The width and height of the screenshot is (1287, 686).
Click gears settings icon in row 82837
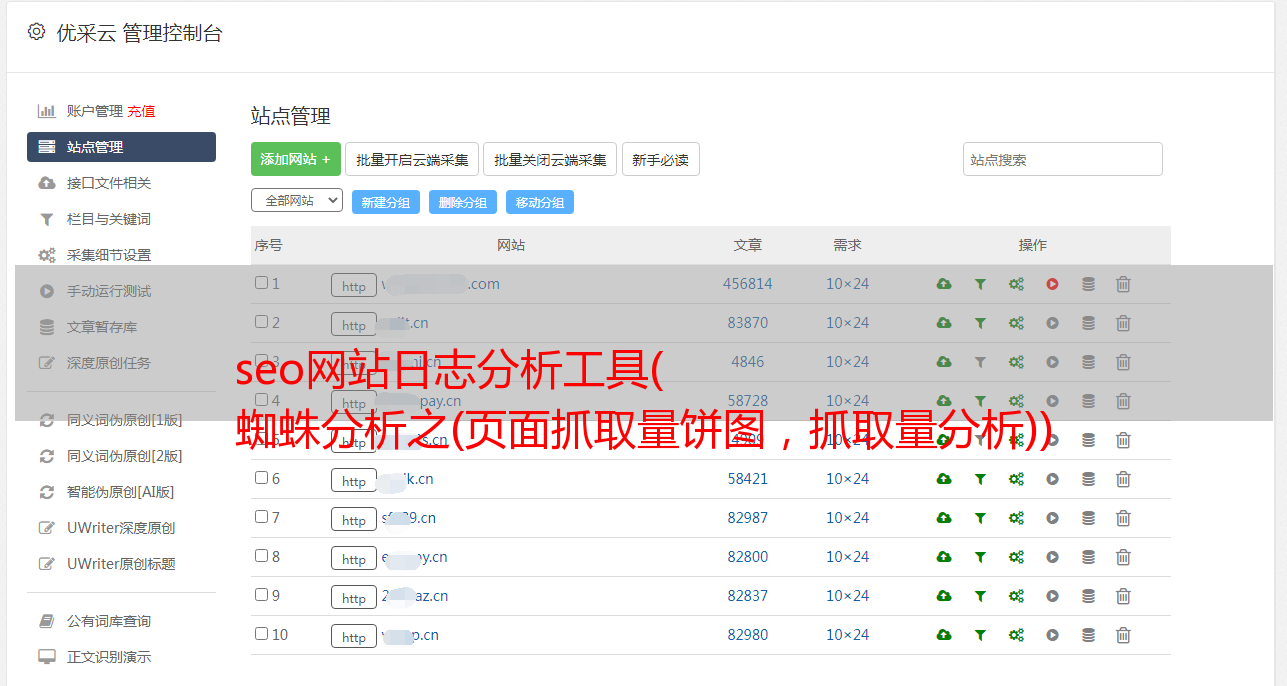(1016, 596)
